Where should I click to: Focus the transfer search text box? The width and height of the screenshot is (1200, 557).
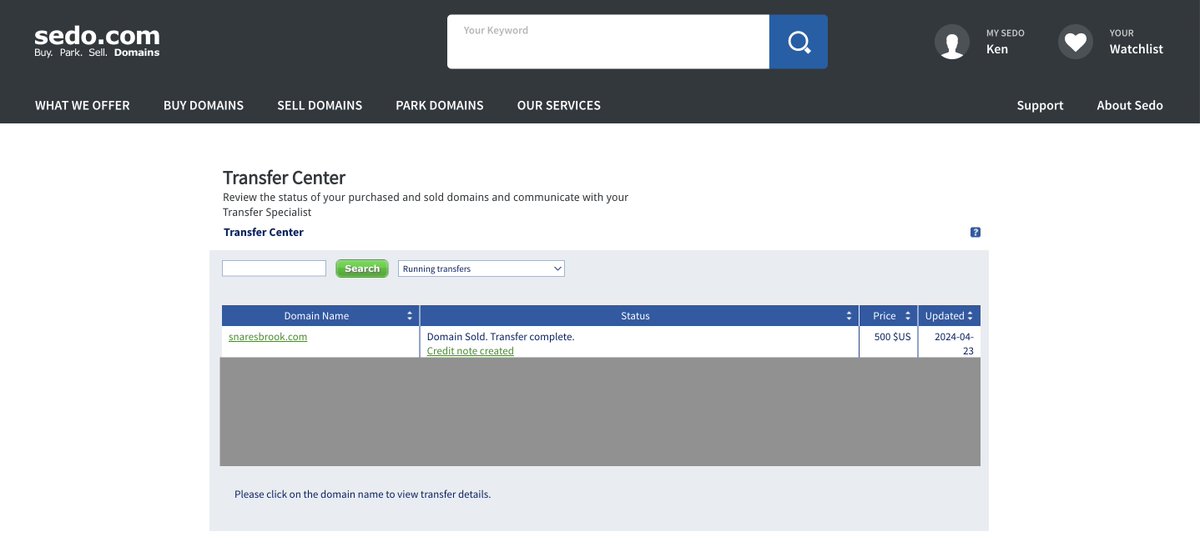click(x=274, y=268)
